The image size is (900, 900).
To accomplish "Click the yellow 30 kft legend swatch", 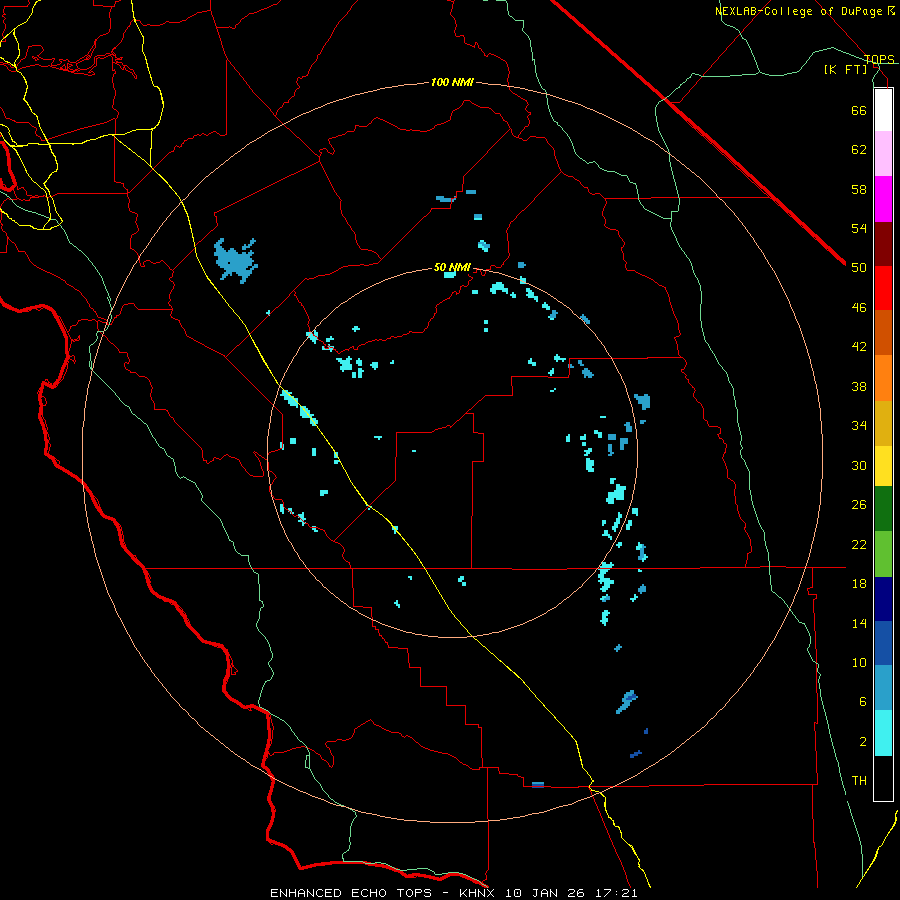I will [x=883, y=466].
